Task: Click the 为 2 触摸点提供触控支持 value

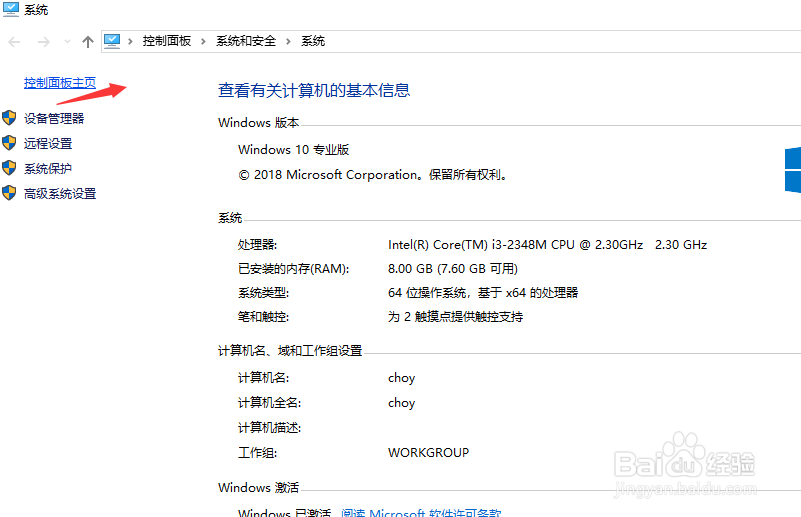Action: pos(455,317)
